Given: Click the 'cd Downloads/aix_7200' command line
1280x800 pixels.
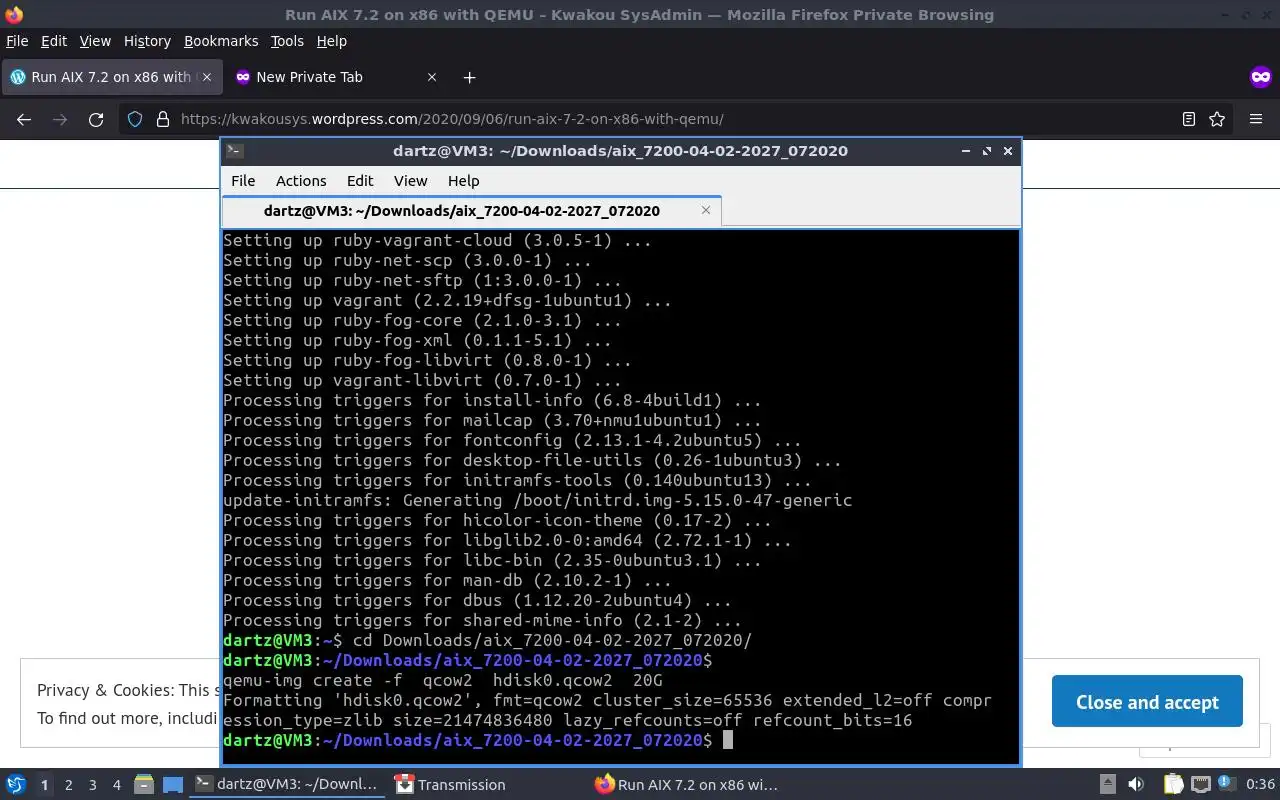Looking at the screenshot, I should pos(487,640).
